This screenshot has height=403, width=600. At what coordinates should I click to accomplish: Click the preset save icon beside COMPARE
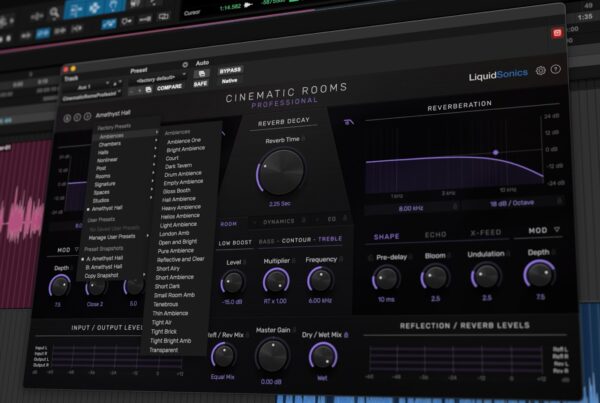click(149, 90)
